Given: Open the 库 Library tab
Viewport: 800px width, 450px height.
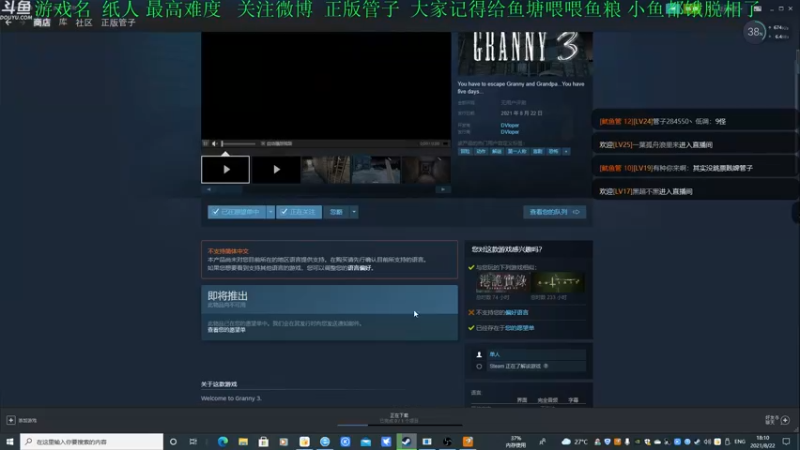Looking at the screenshot, I should tap(63, 22).
